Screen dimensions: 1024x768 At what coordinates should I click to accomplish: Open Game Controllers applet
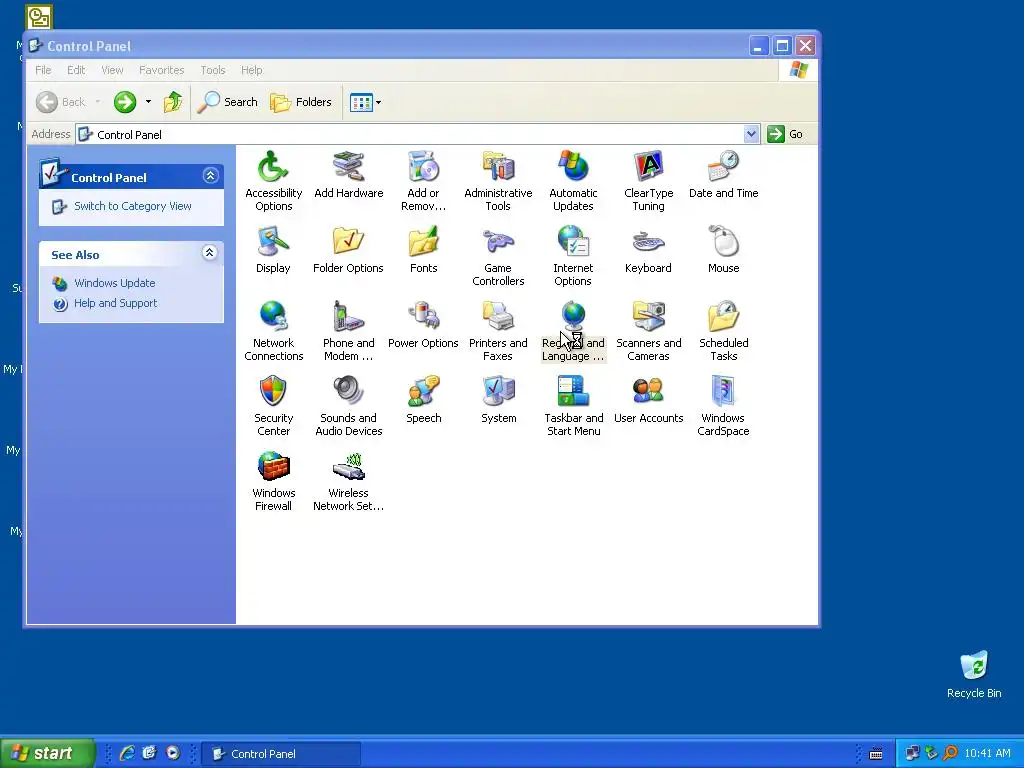(x=498, y=256)
